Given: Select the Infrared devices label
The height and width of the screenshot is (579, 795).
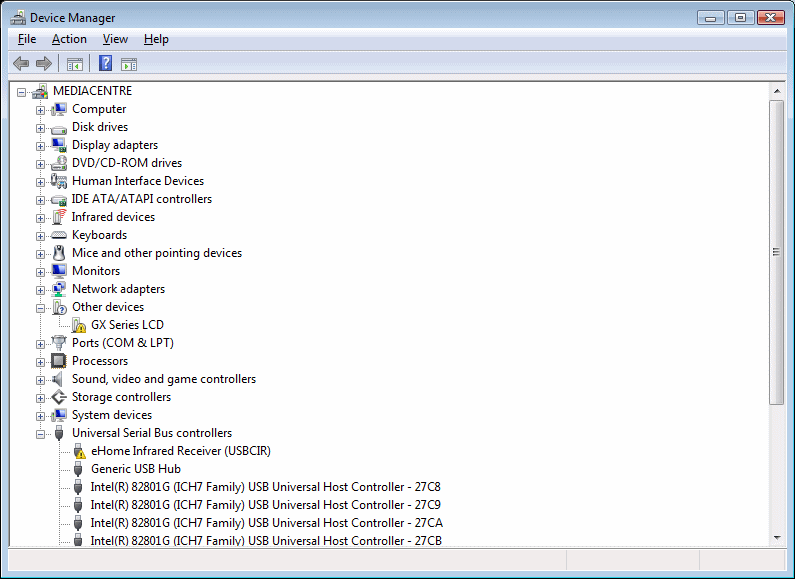Looking at the screenshot, I should (113, 217).
